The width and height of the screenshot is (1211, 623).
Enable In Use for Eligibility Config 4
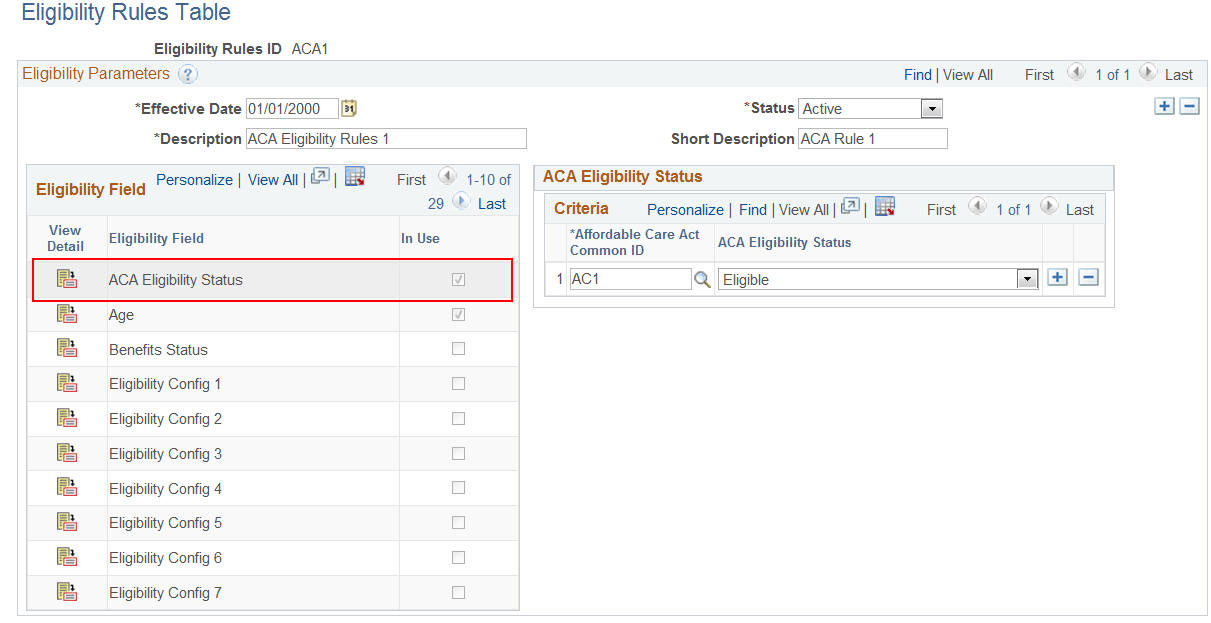click(x=458, y=488)
